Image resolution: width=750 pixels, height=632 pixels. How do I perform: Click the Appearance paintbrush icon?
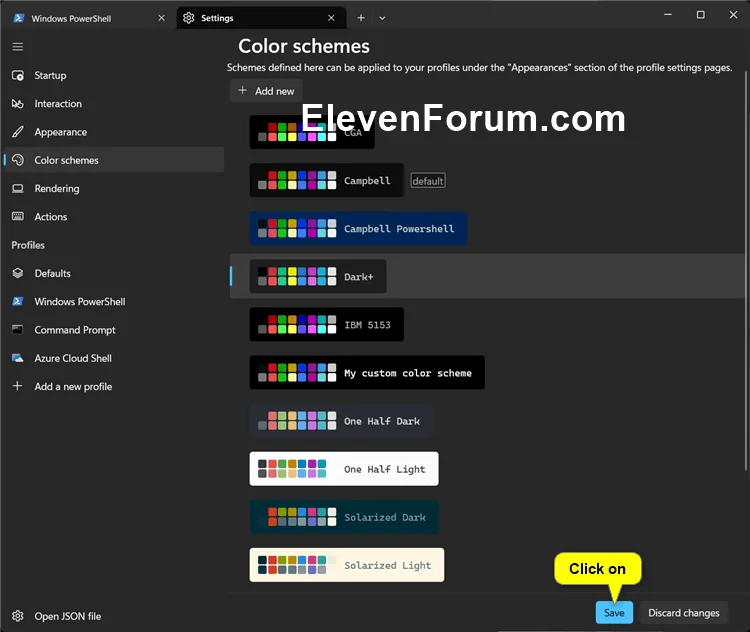click(18, 132)
